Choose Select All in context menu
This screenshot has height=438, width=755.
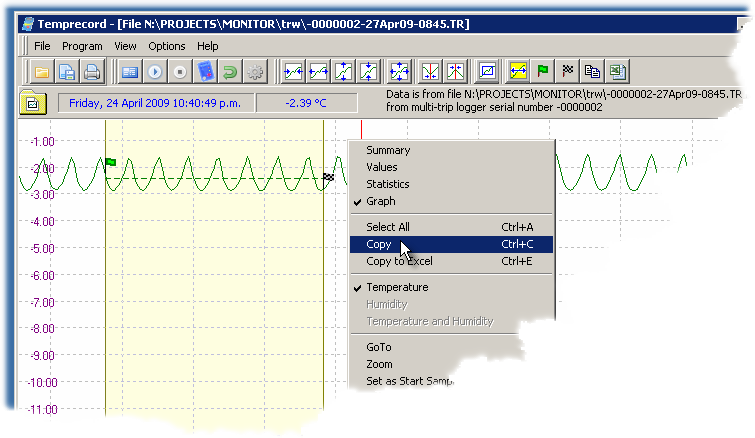[451, 227]
